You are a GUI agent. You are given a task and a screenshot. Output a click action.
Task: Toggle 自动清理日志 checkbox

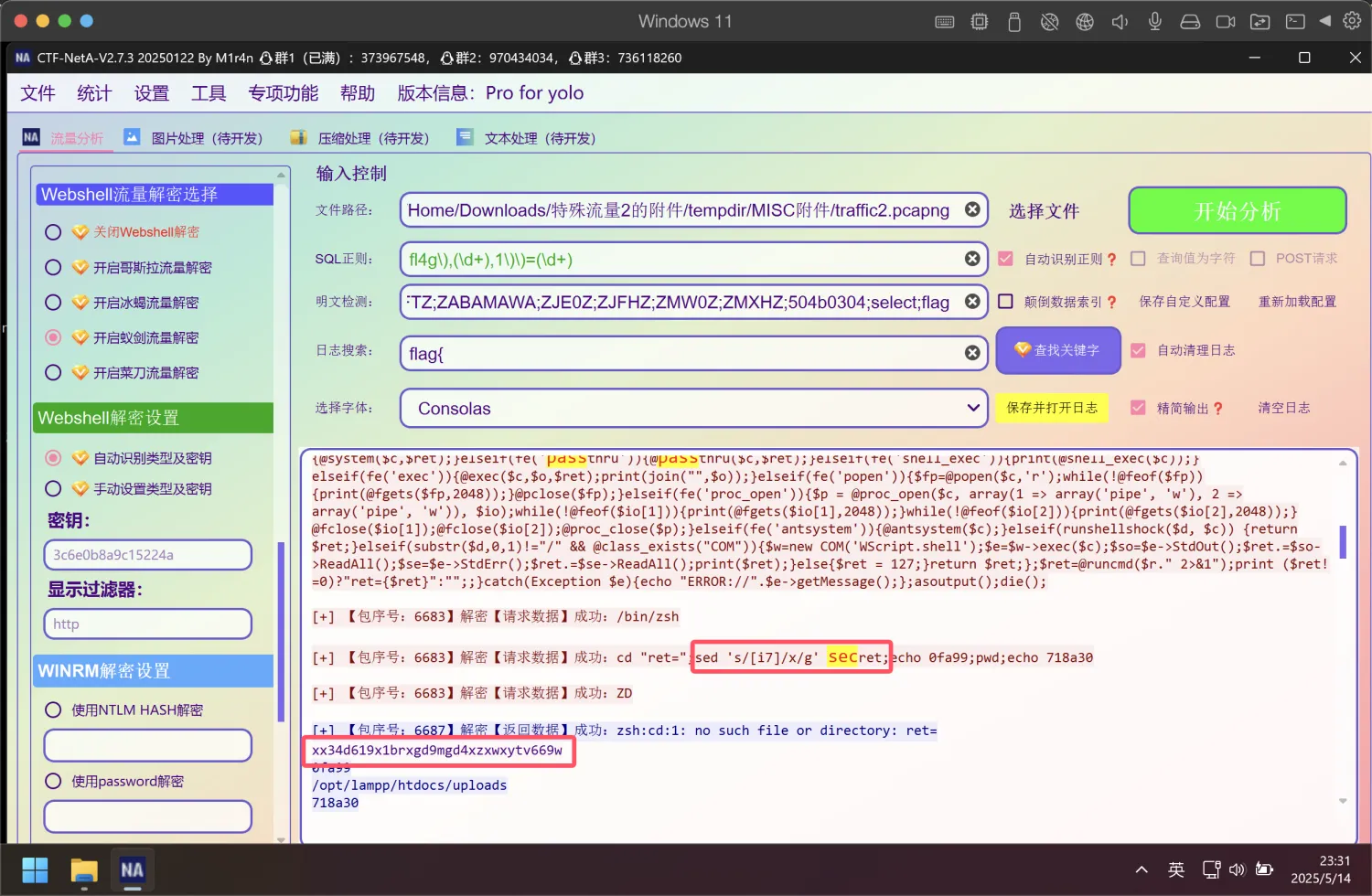click(1138, 350)
